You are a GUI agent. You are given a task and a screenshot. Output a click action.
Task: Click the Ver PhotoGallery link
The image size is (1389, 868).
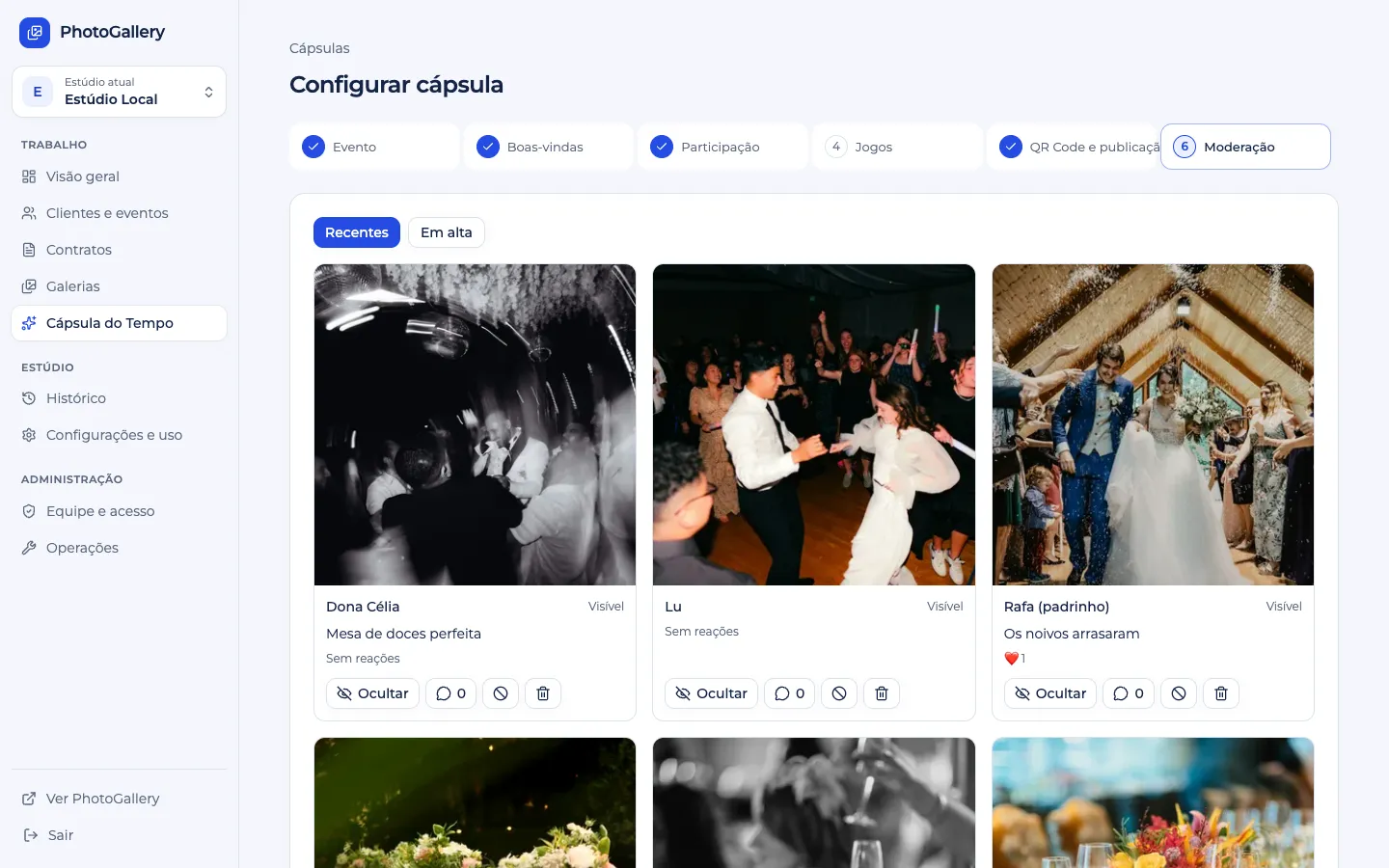pyautogui.click(x=119, y=799)
